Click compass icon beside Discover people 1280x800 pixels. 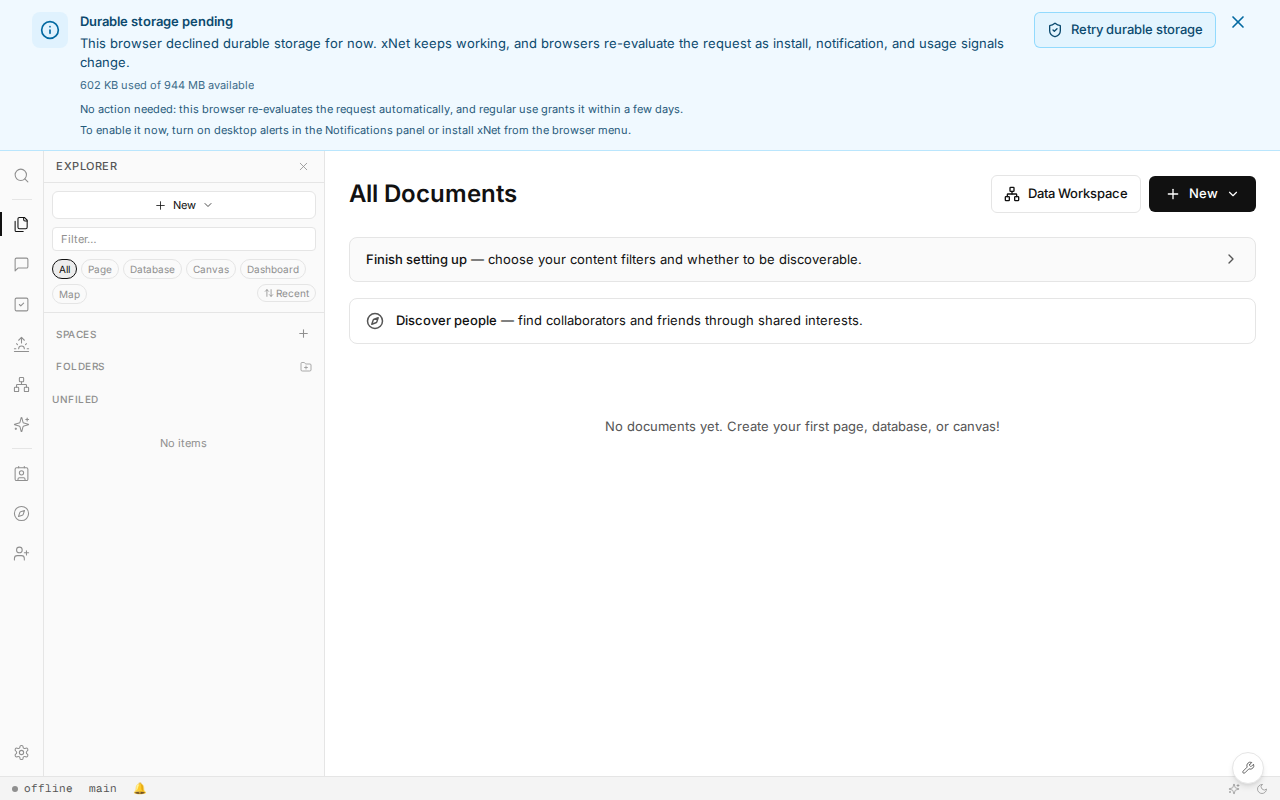tap(375, 321)
